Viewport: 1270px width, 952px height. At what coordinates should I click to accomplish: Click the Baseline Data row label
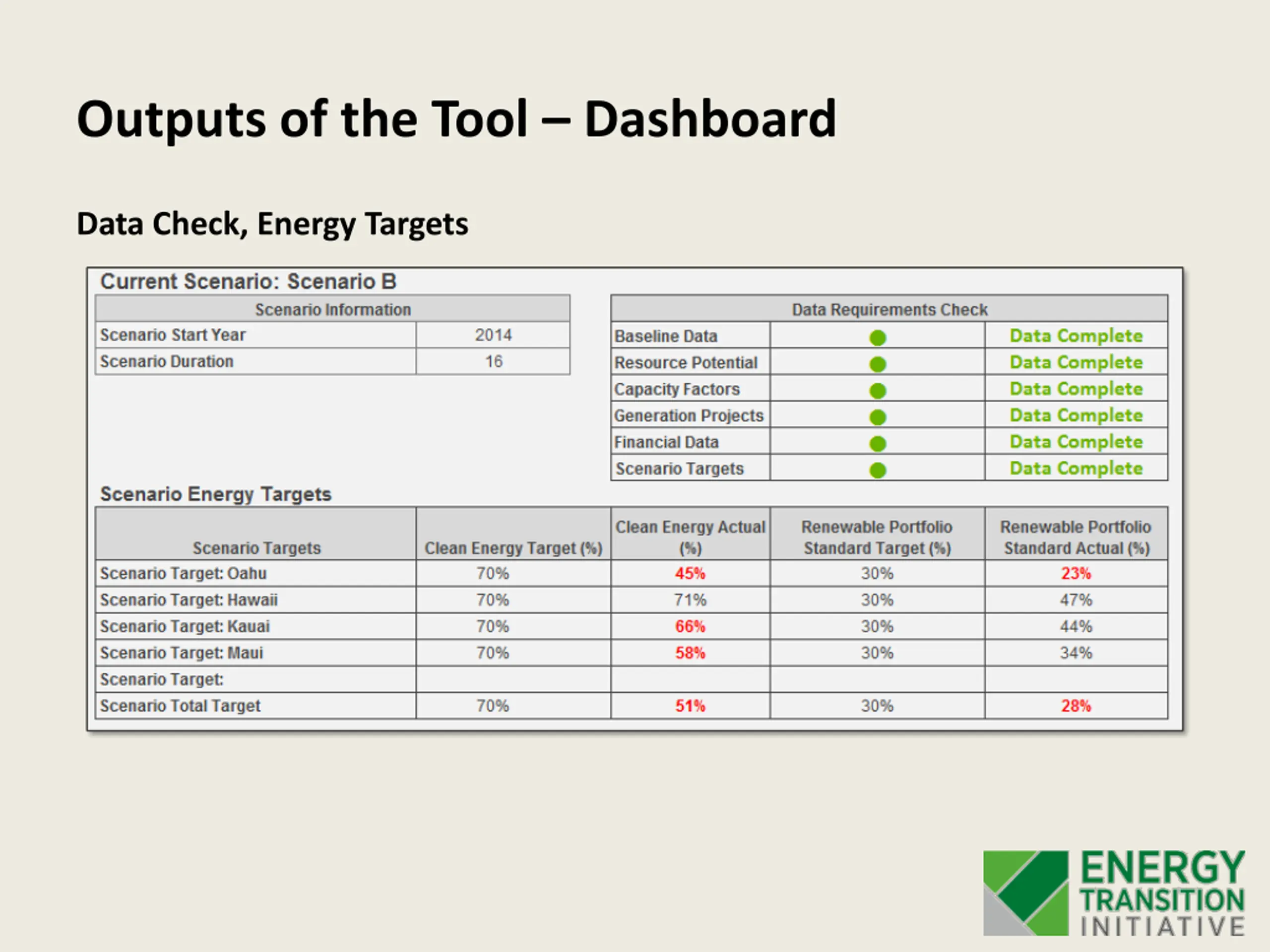tap(666, 336)
